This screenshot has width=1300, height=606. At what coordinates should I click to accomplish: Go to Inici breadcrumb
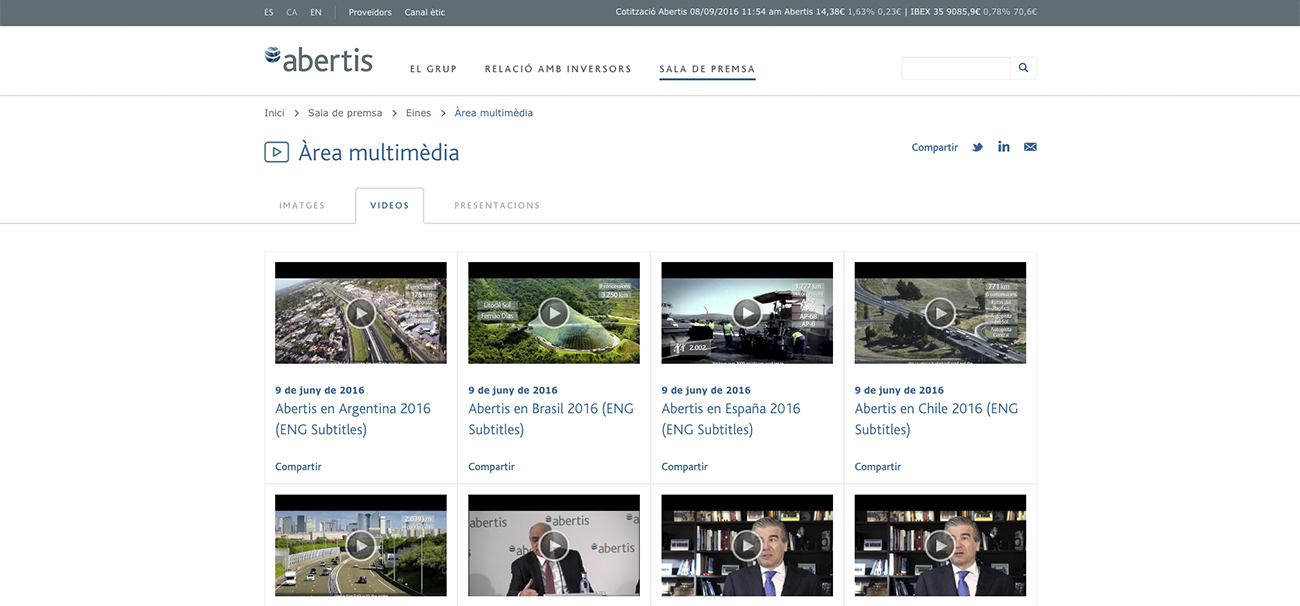click(274, 113)
